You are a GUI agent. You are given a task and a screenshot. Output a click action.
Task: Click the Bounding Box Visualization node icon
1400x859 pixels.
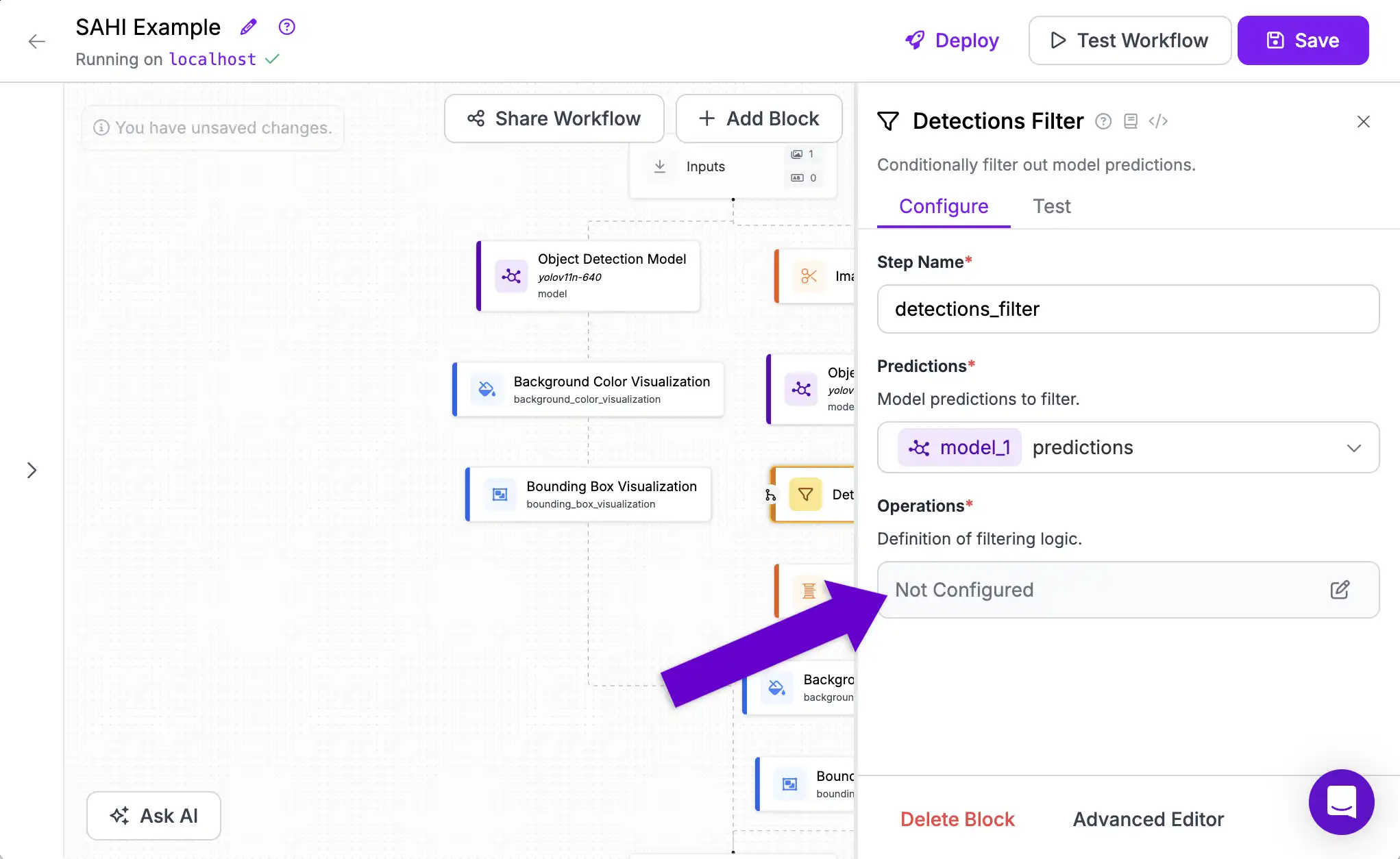tap(499, 493)
